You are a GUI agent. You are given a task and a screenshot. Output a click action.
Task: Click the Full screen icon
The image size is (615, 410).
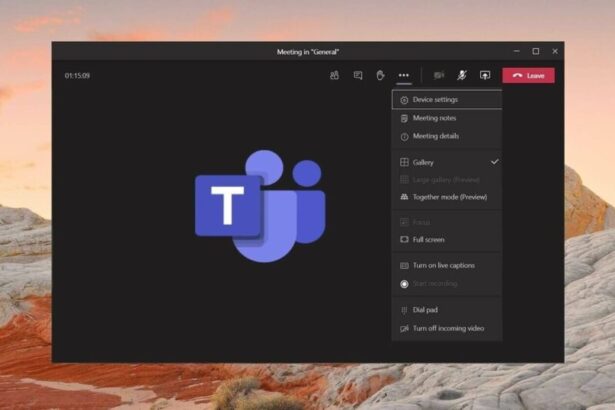pyautogui.click(x=404, y=239)
